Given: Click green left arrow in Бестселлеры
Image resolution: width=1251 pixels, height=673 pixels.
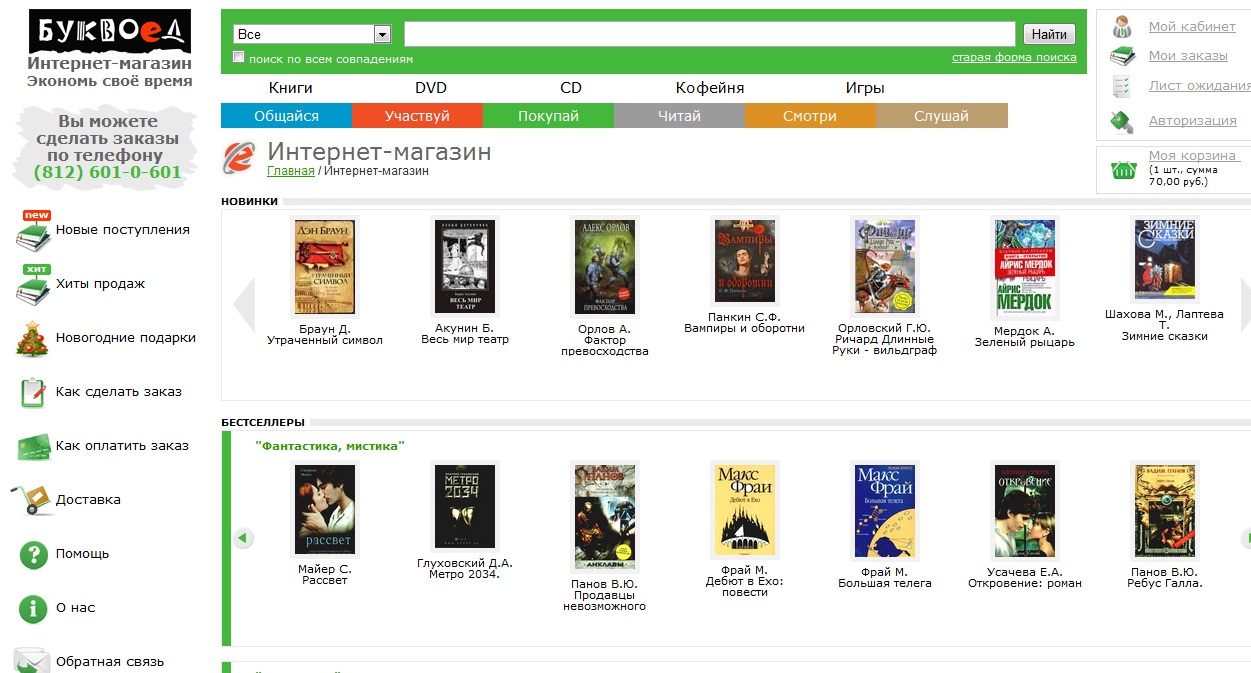Looking at the screenshot, I should [243, 538].
